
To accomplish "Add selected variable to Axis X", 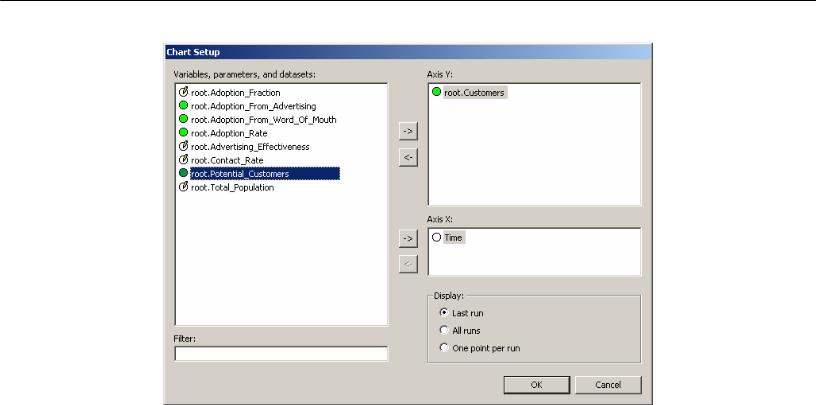I will coord(409,238).
